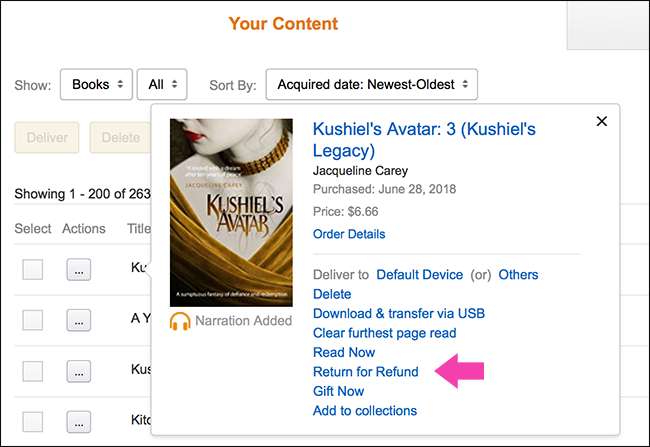The image size is (650, 447).
Task: Choose Gift Now option
Action: [338, 391]
